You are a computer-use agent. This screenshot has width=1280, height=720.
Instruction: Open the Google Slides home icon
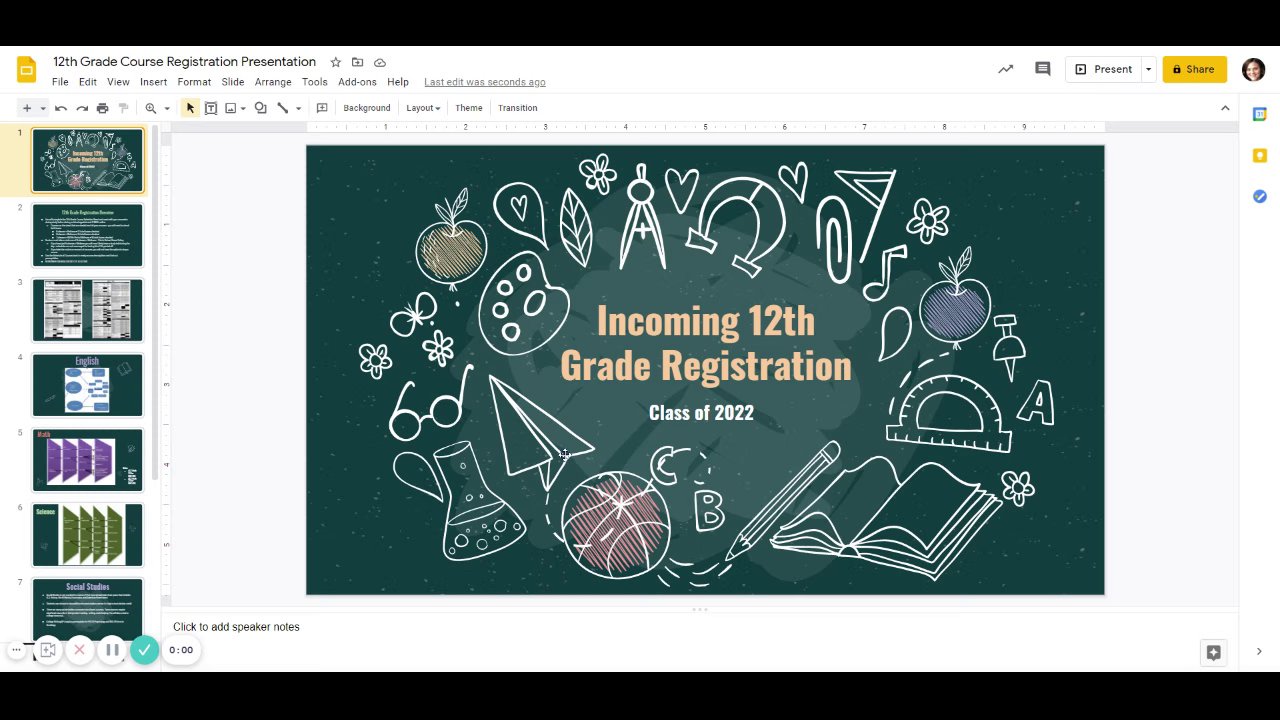click(x=27, y=70)
